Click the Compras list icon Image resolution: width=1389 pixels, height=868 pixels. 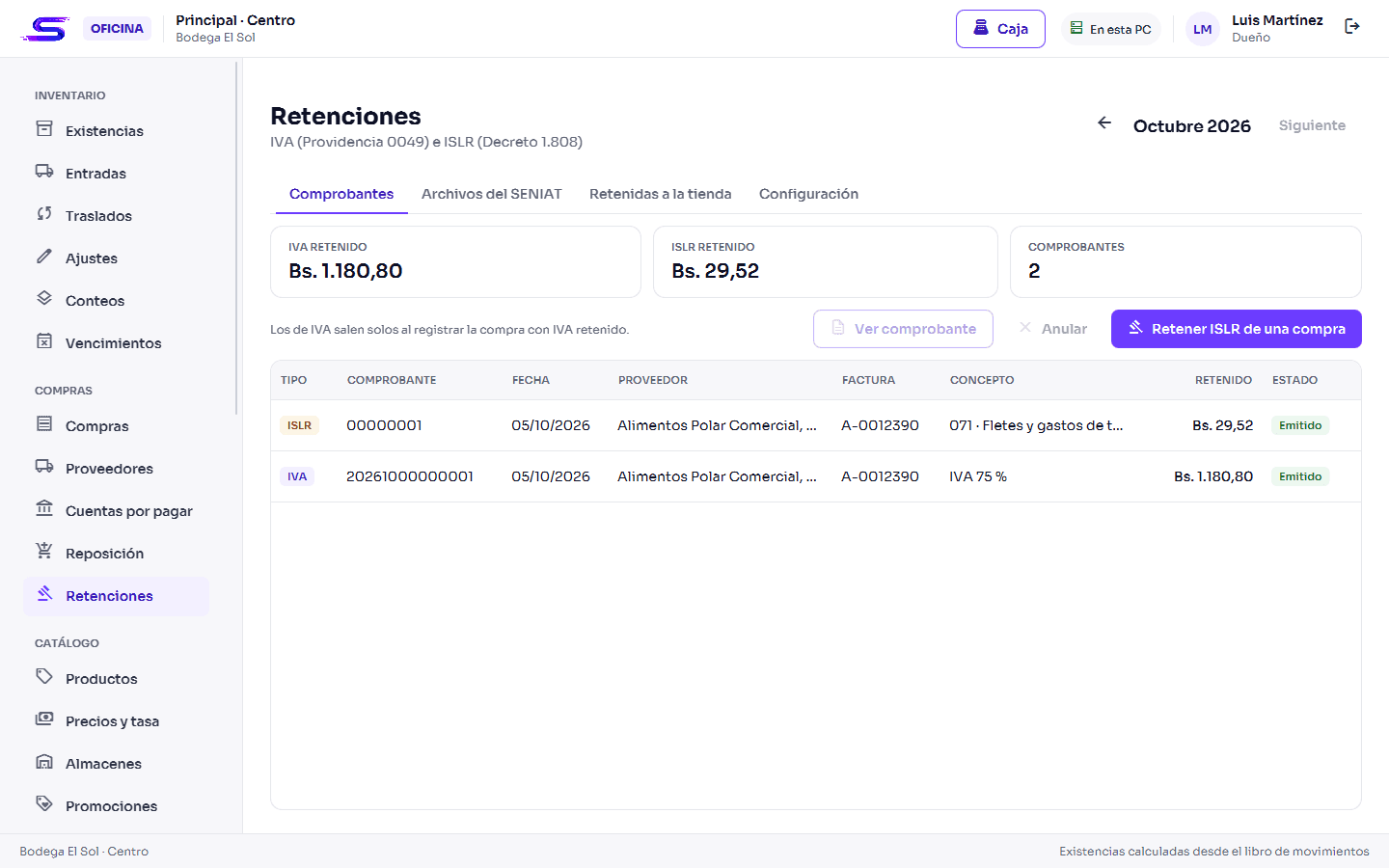click(x=44, y=424)
